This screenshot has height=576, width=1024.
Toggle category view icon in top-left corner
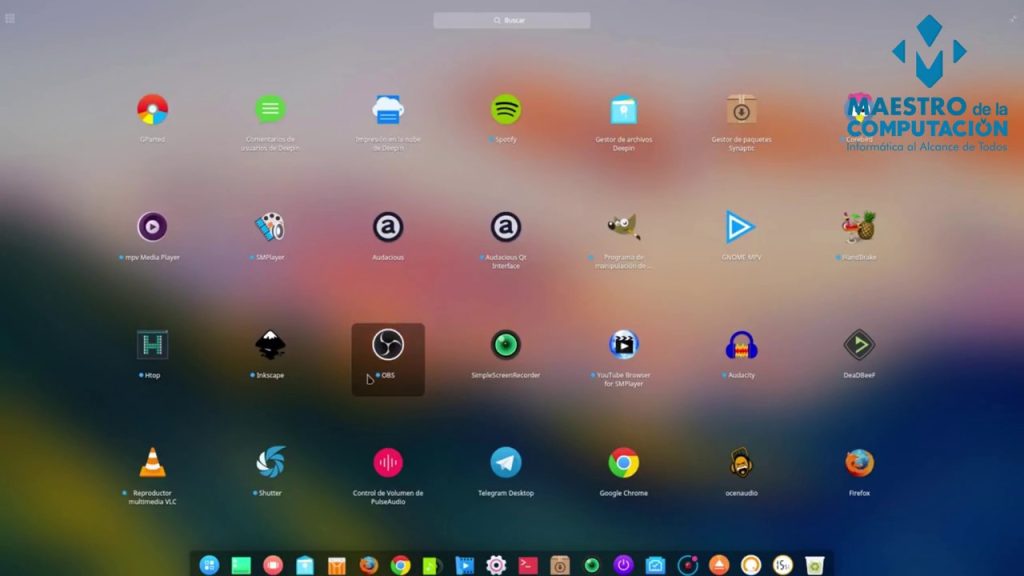tap(10, 18)
